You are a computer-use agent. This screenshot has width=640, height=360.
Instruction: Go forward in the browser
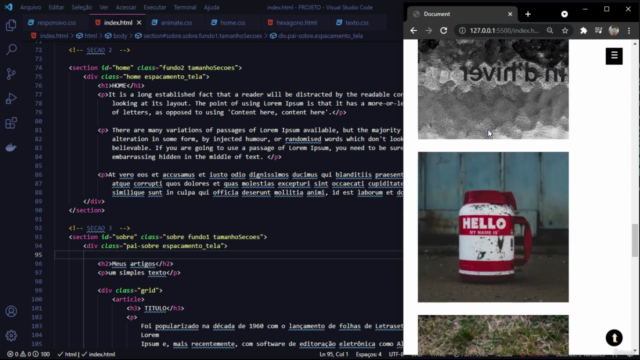pyautogui.click(x=428, y=31)
